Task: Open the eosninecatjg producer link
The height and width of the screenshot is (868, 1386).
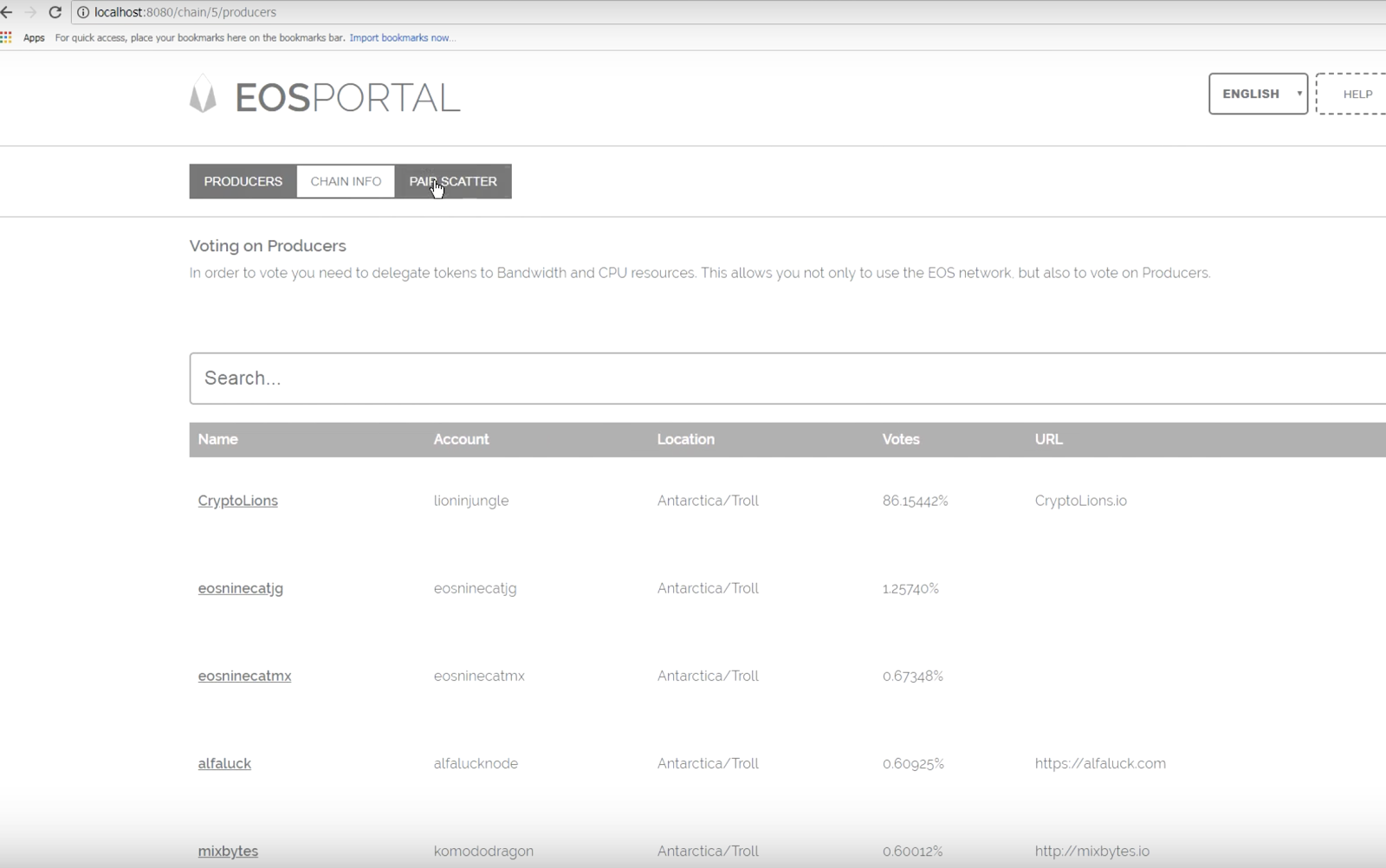Action: pos(240,588)
